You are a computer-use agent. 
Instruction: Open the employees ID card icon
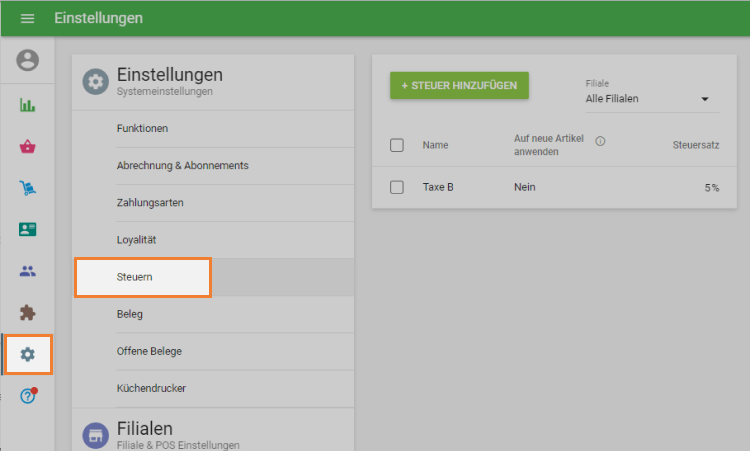click(28, 229)
